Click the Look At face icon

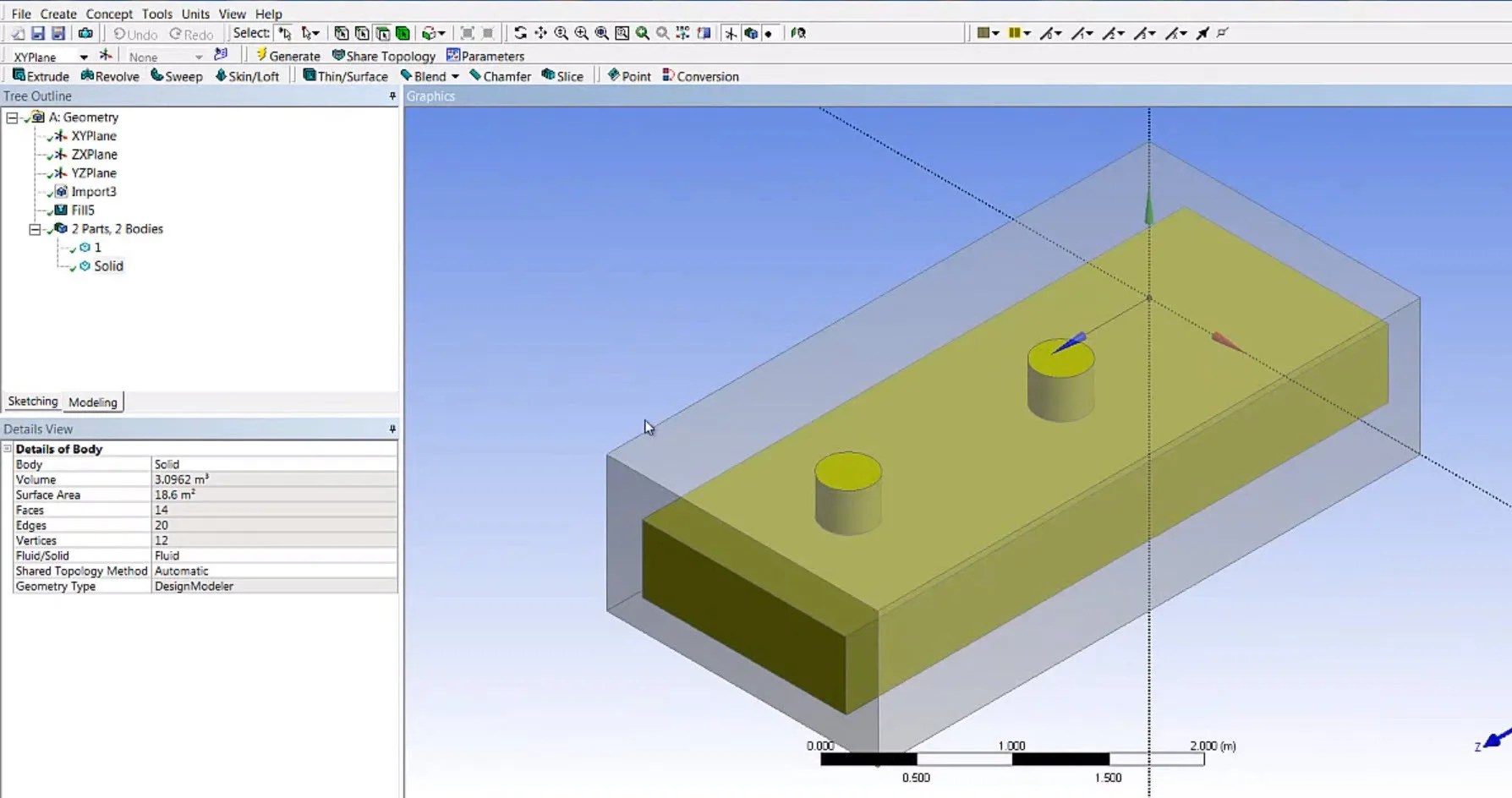[x=797, y=34]
